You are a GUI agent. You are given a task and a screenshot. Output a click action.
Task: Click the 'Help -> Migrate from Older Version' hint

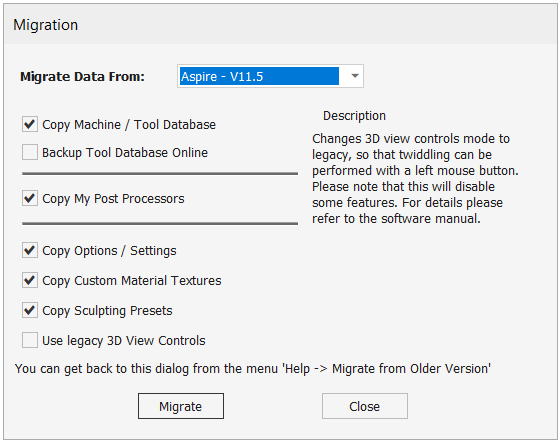pyautogui.click(x=253, y=369)
